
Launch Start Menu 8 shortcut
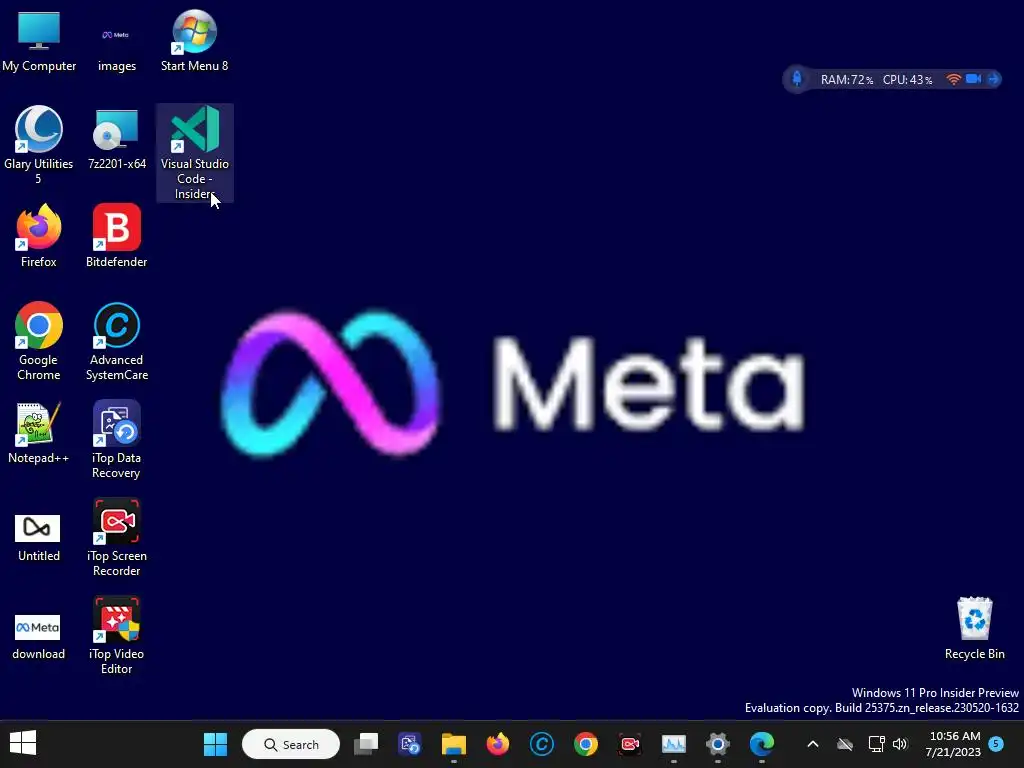click(195, 40)
